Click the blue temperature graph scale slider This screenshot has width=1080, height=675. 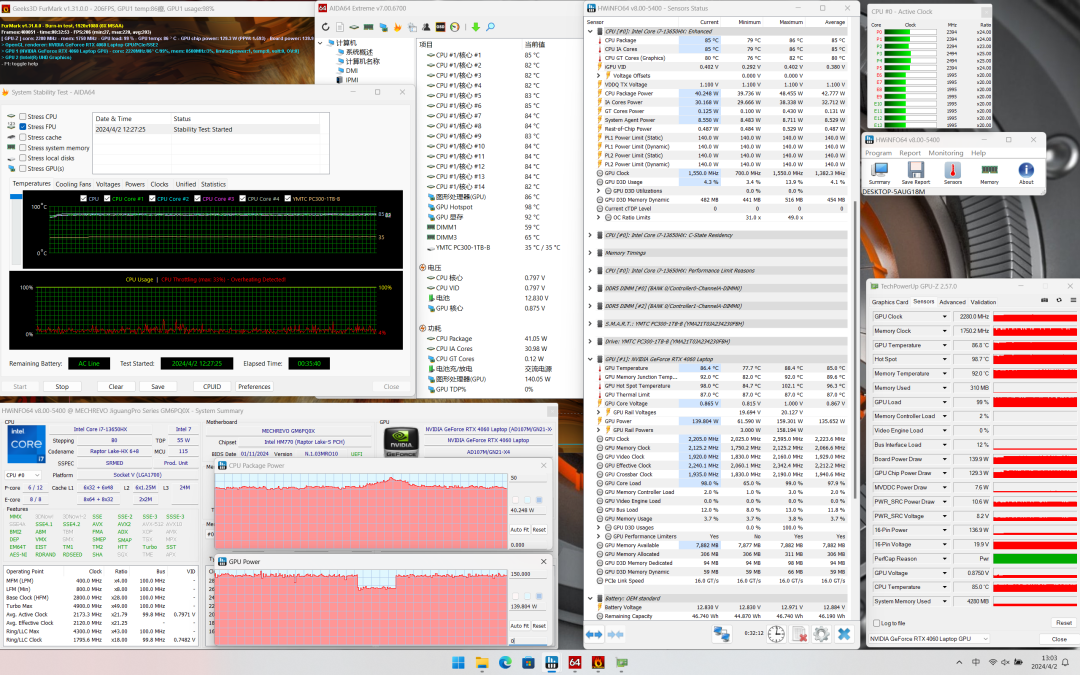15,197
